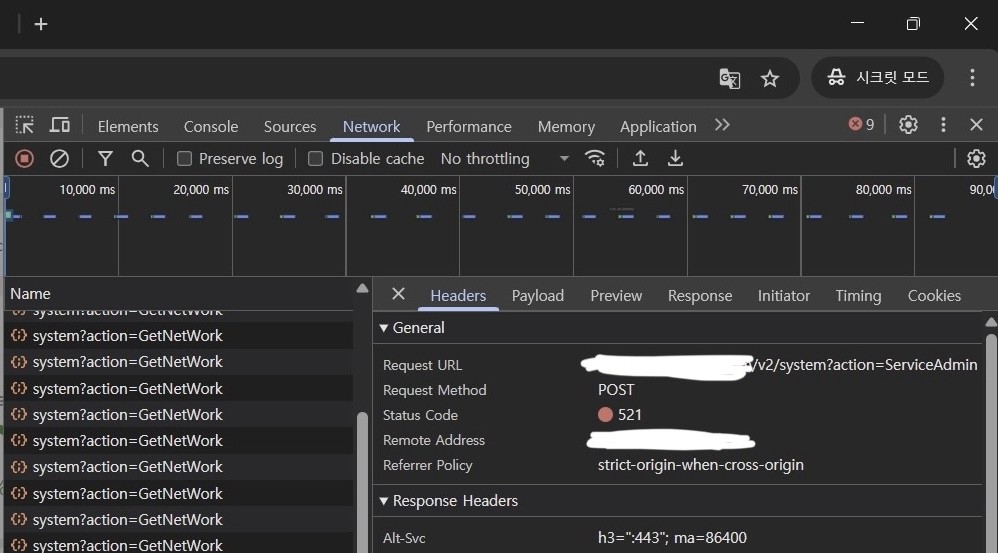The width and height of the screenshot is (998, 553).
Task: Toggle the device toolbar icon
Action: click(x=60, y=125)
